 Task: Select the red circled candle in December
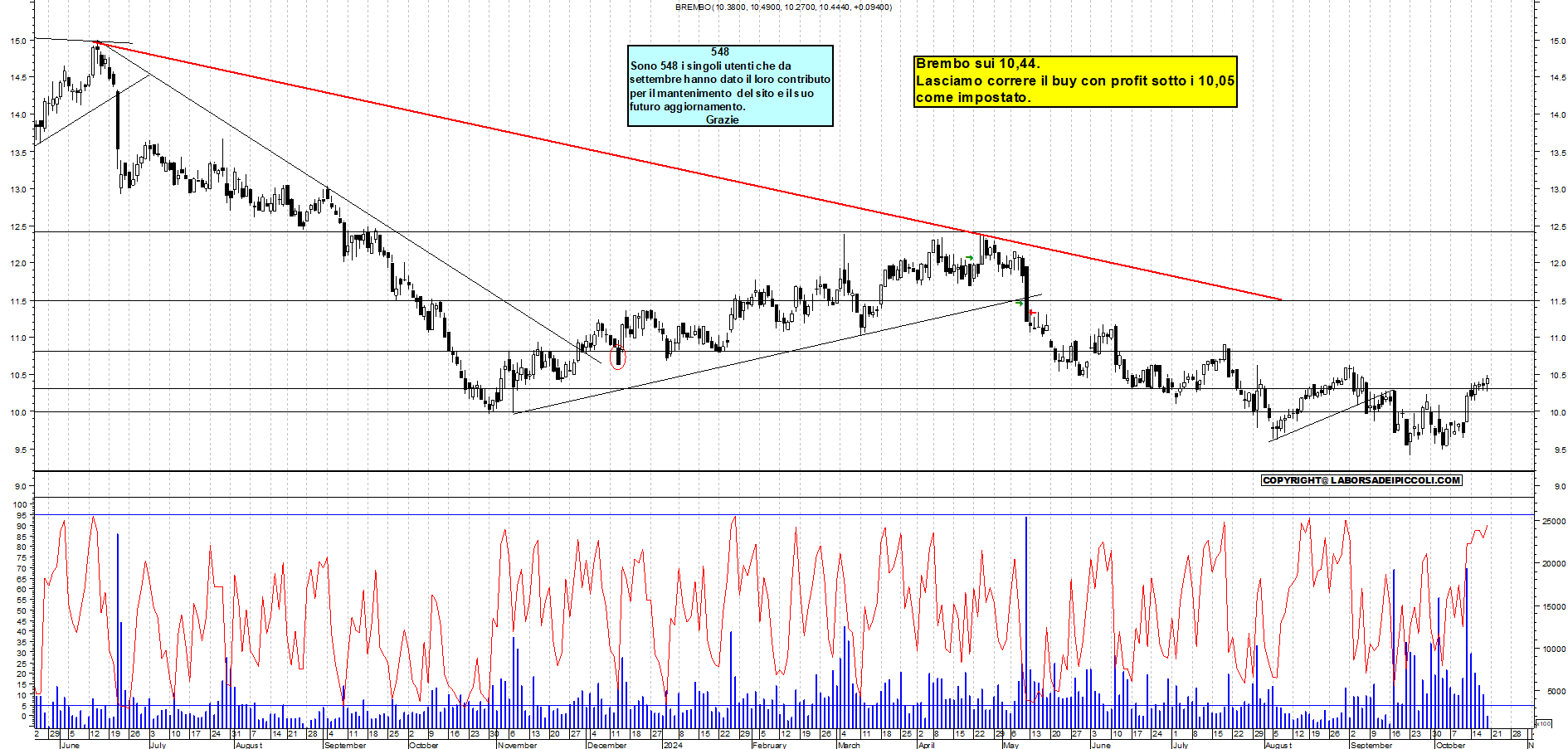617,357
